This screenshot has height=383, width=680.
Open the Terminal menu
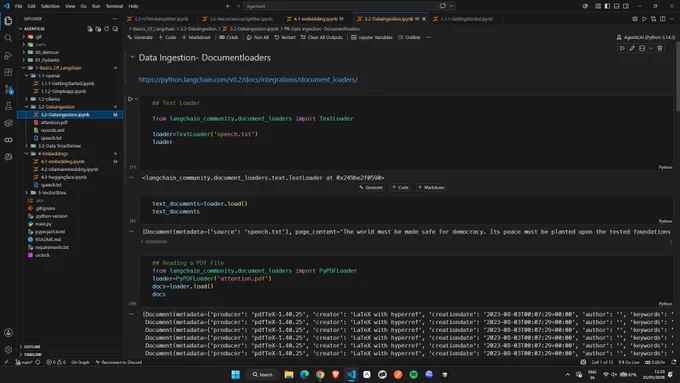(x=114, y=6)
